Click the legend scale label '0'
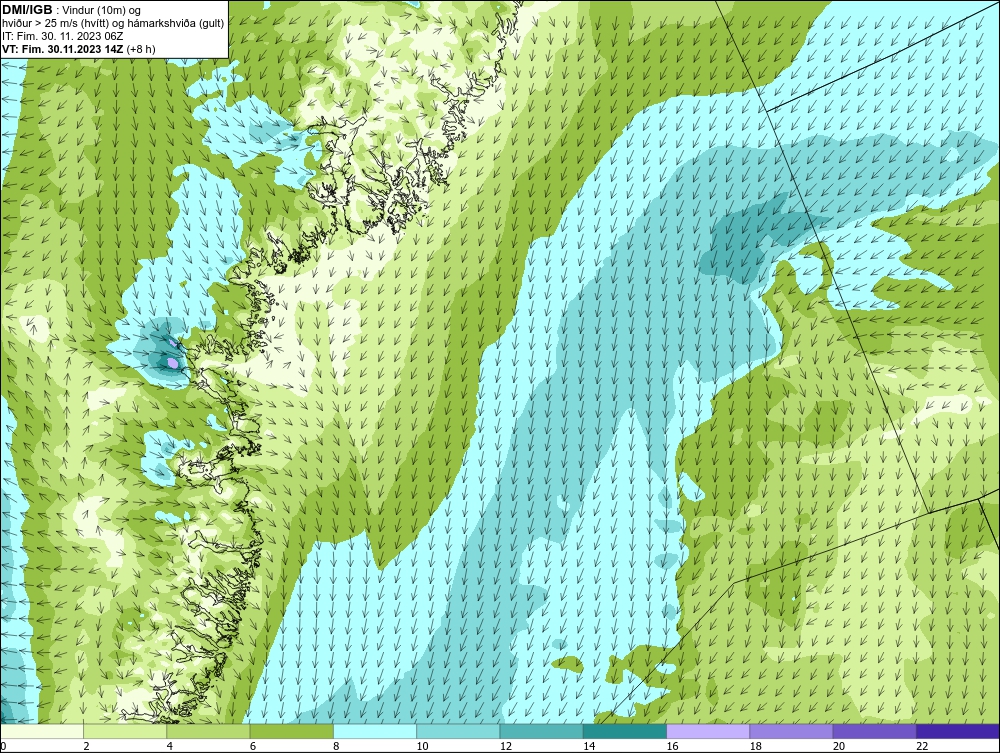The width and height of the screenshot is (1000, 753). pos(3,747)
